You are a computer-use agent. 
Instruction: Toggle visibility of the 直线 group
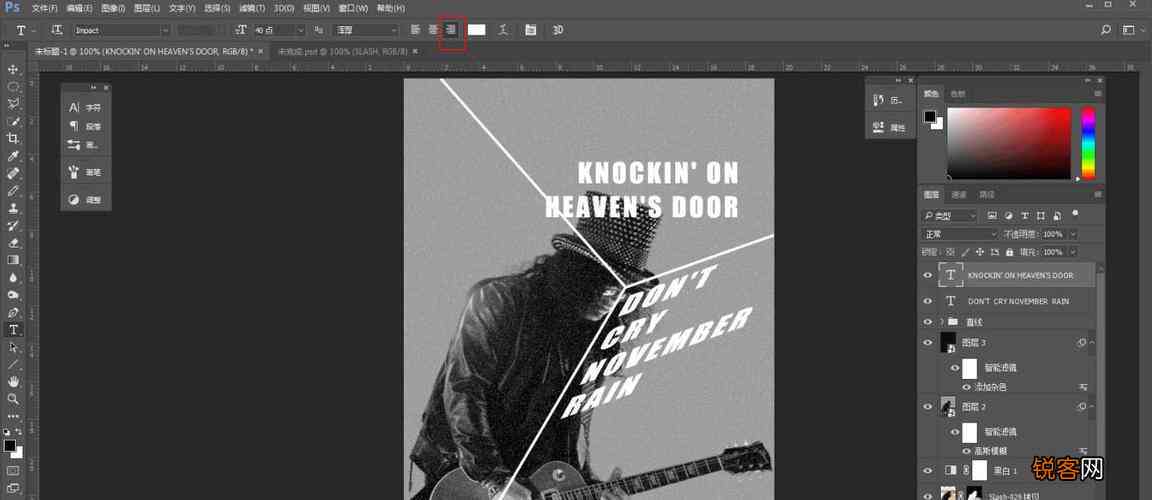(x=927, y=322)
